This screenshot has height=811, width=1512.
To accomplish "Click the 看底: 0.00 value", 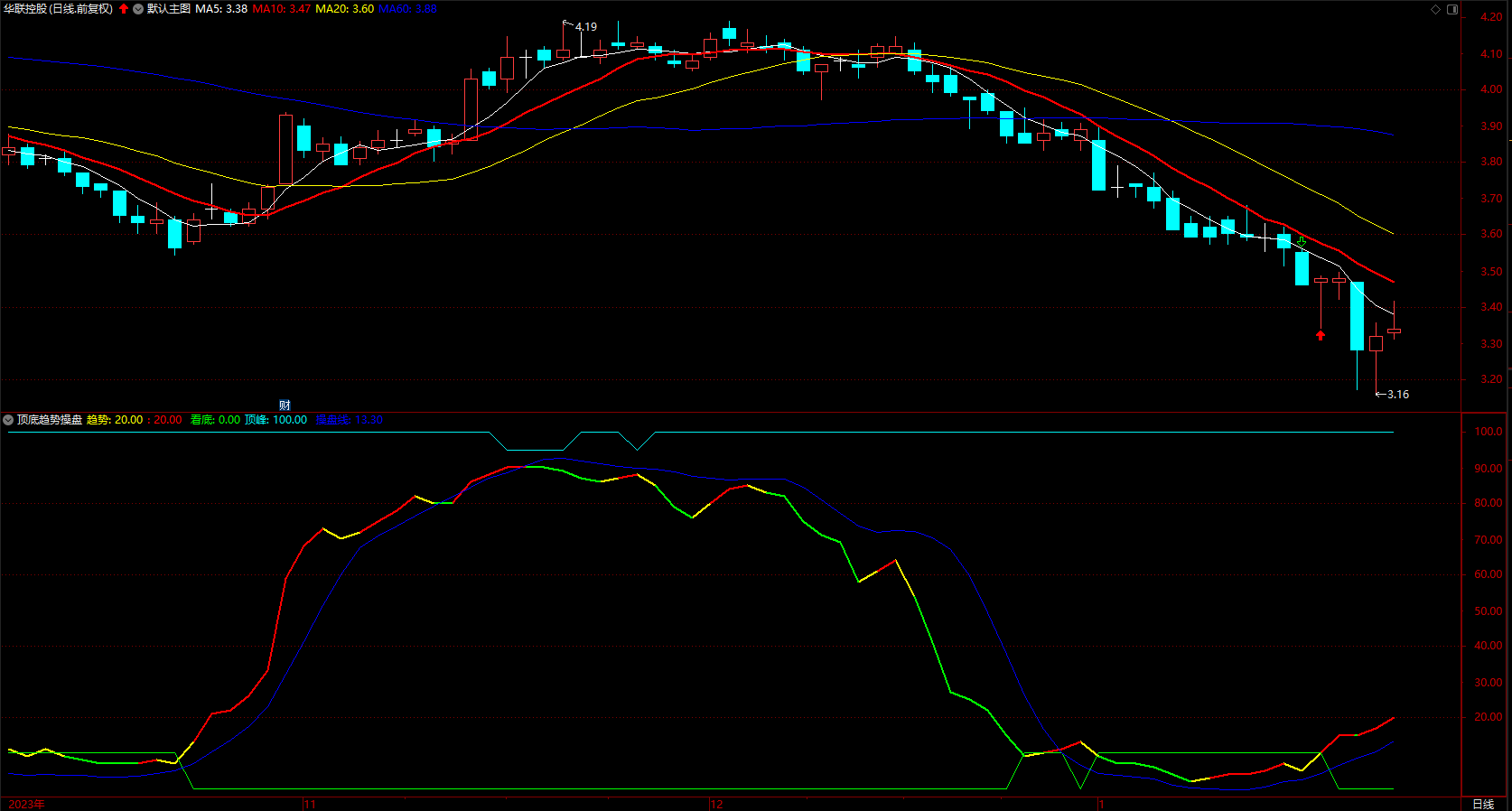I will point(215,420).
